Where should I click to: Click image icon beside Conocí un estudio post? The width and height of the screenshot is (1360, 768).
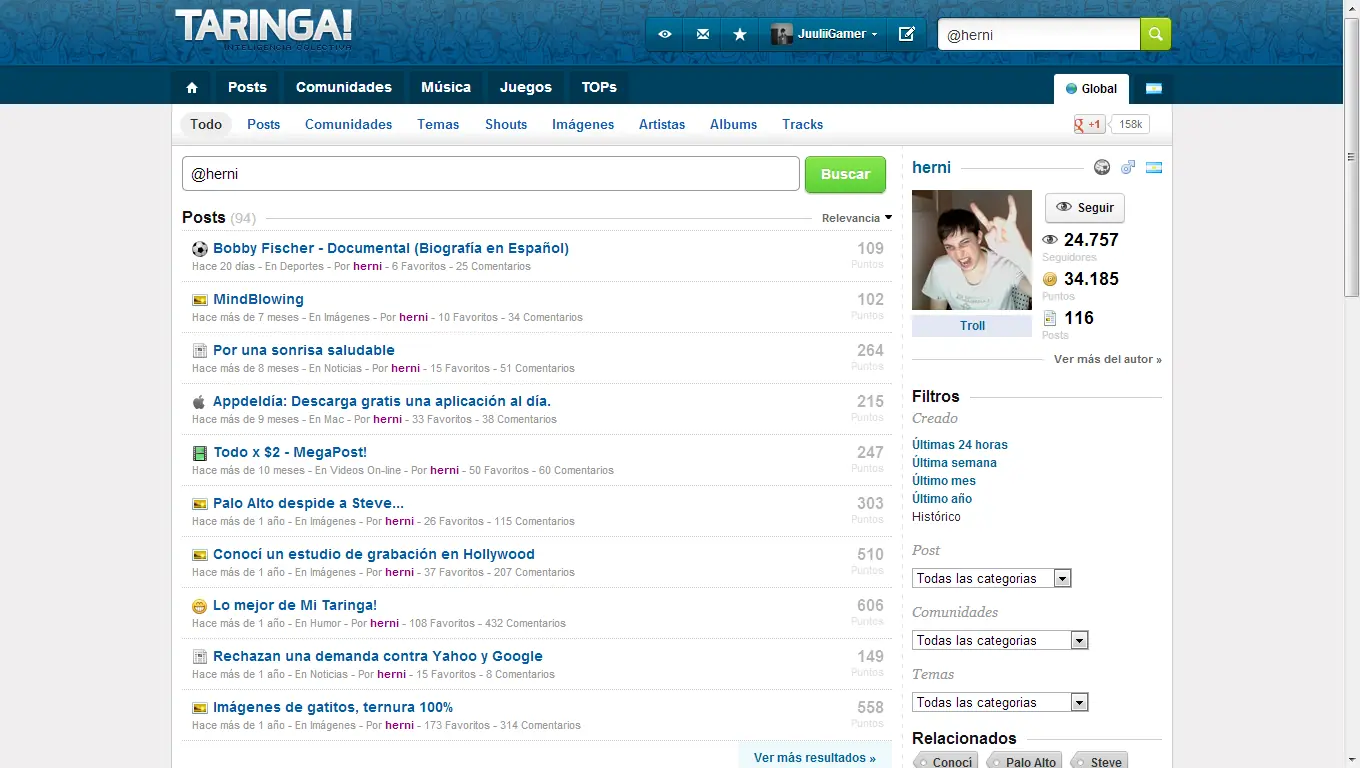(x=200, y=555)
